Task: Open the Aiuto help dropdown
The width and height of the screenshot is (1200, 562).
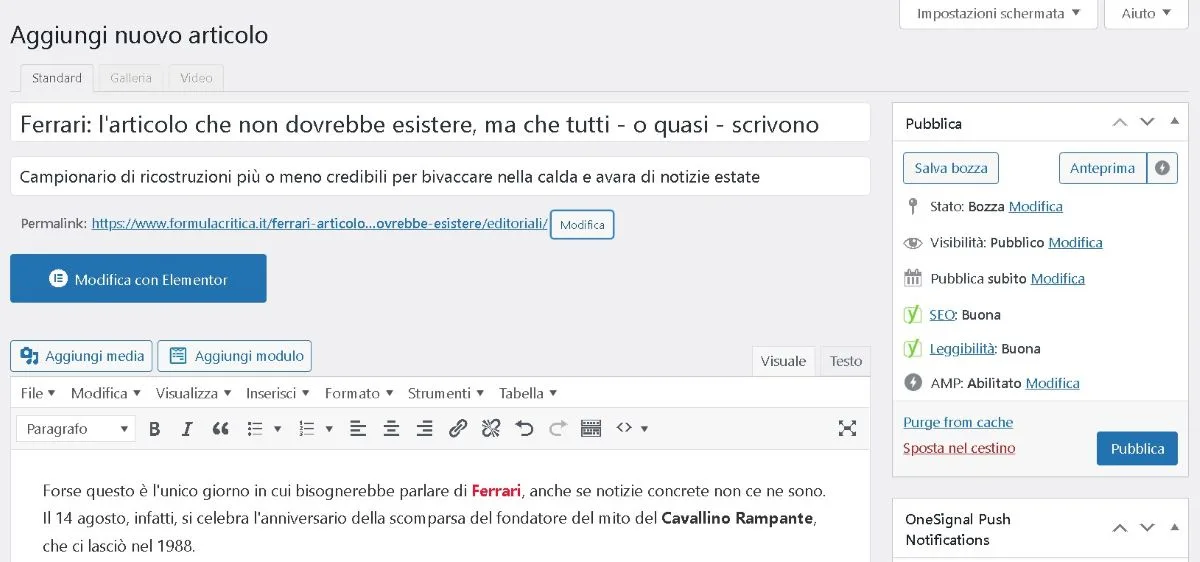Action: pos(1145,14)
